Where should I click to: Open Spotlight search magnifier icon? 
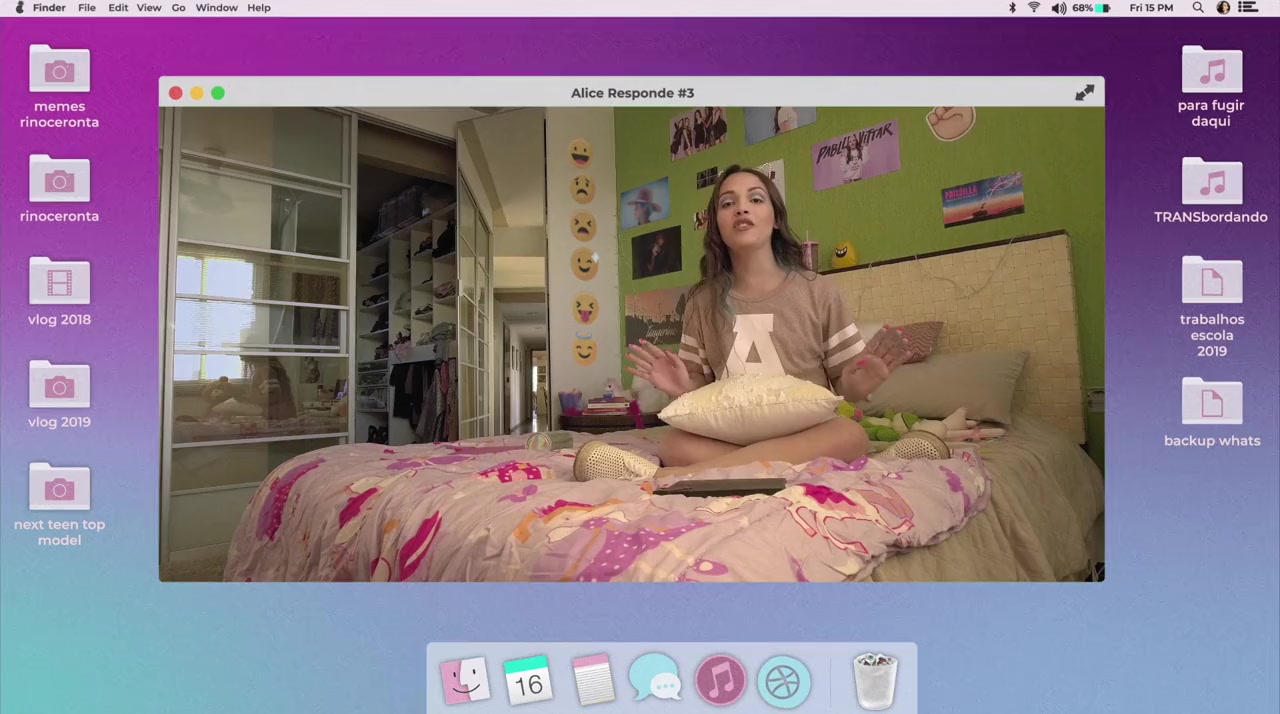(x=1197, y=8)
